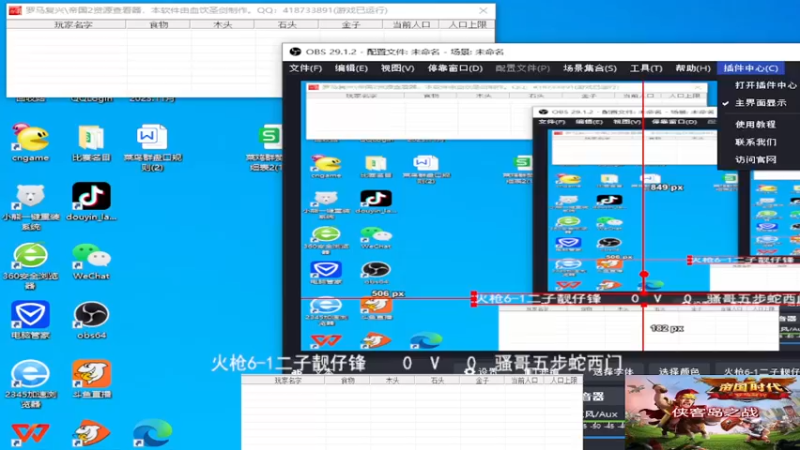The height and width of the screenshot is (450, 800).
Task: Launch the 2345加速浏览器 desktop icon
Action: (x=30, y=384)
